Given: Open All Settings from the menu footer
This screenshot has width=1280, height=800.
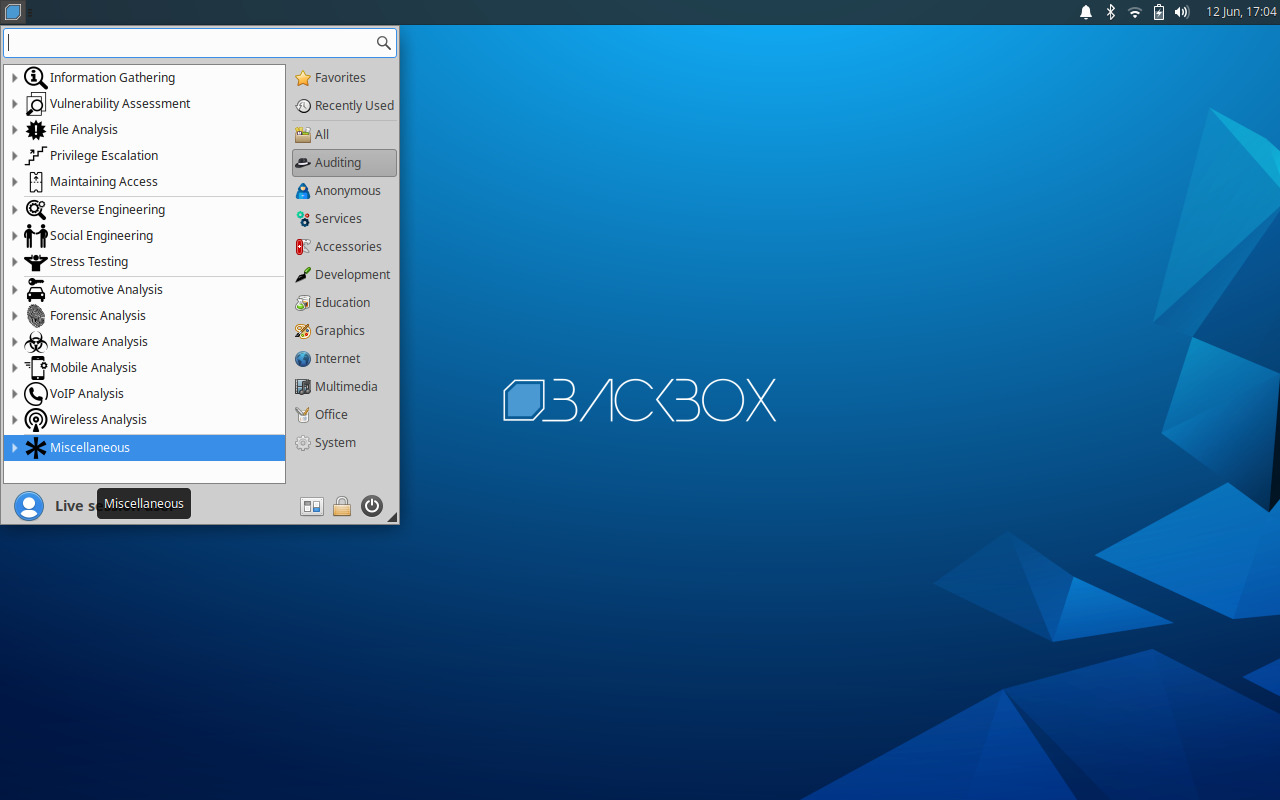Looking at the screenshot, I should point(311,506).
